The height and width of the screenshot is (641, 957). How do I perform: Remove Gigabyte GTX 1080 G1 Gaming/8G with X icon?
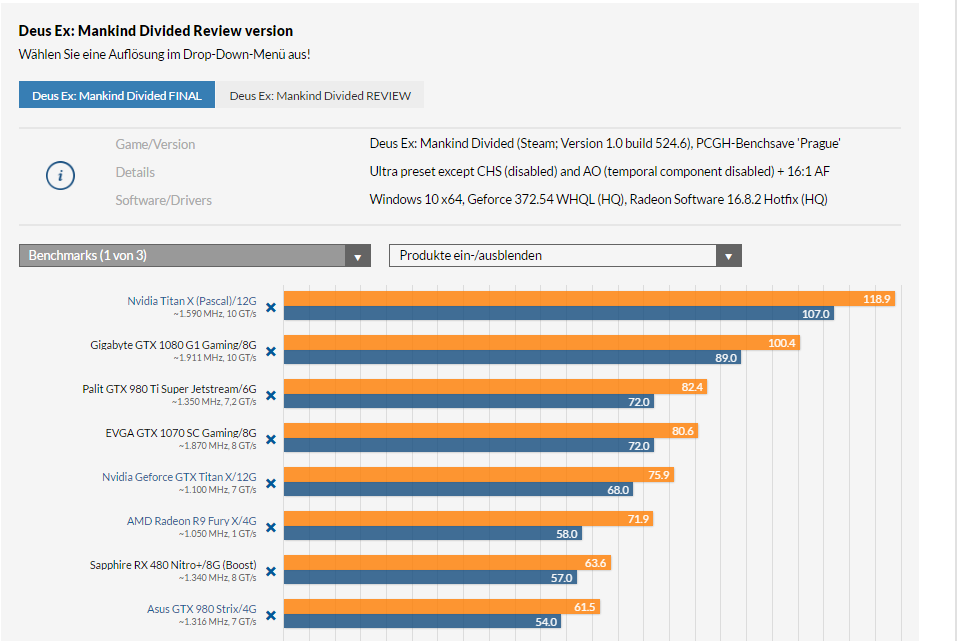click(x=271, y=352)
